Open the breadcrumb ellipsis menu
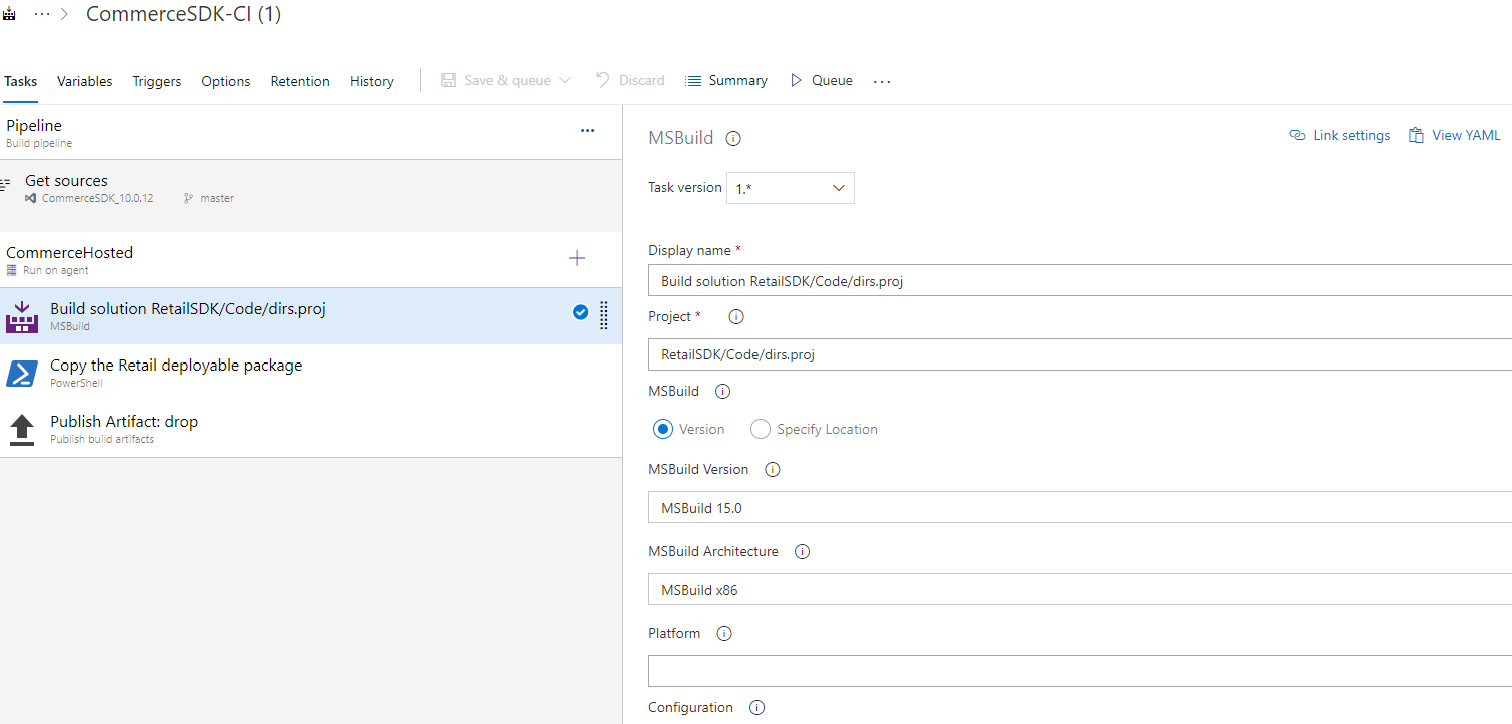This screenshot has height=724, width=1512. pyautogui.click(x=42, y=15)
